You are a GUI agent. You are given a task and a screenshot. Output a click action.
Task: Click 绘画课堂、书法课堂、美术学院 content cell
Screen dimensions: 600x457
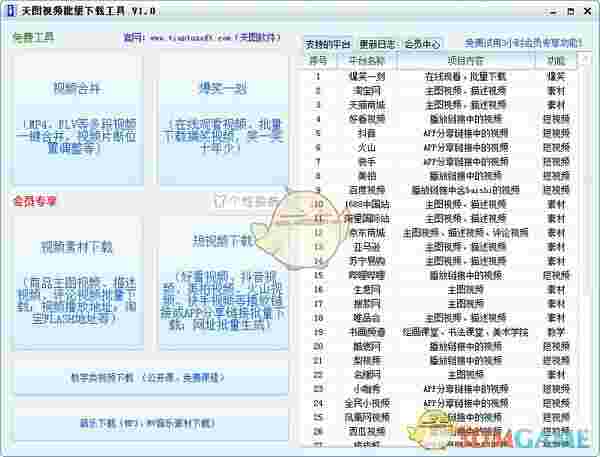(465, 332)
